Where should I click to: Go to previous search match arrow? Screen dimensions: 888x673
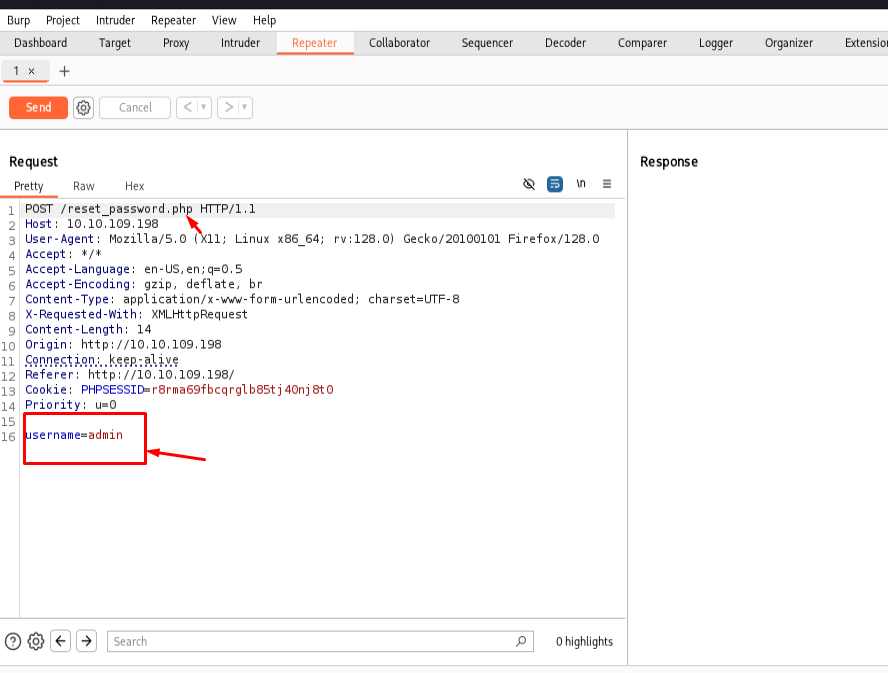click(61, 641)
